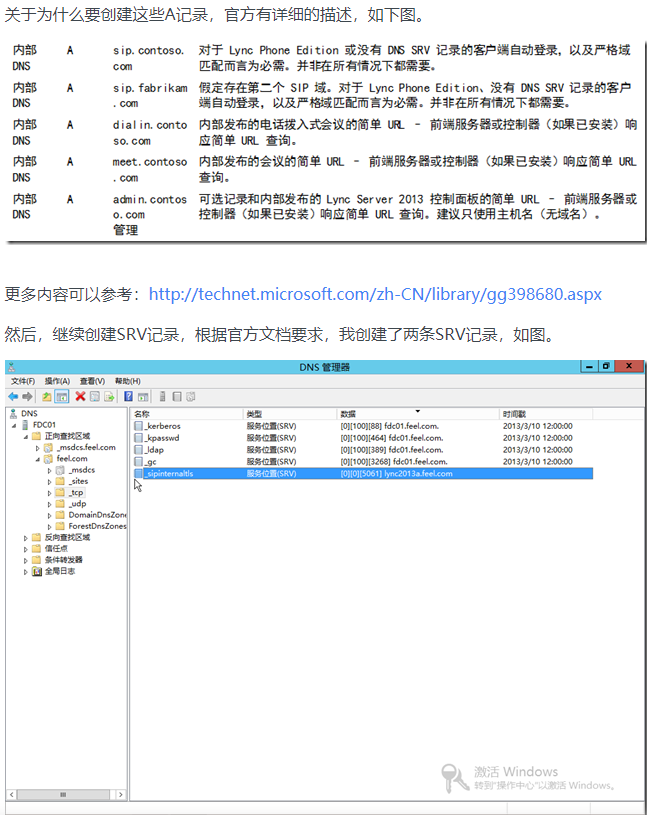Viewport: 647px width, 815px height.
Task: Toggle the Show/Hide Action Pane icon
Action: (x=143, y=397)
